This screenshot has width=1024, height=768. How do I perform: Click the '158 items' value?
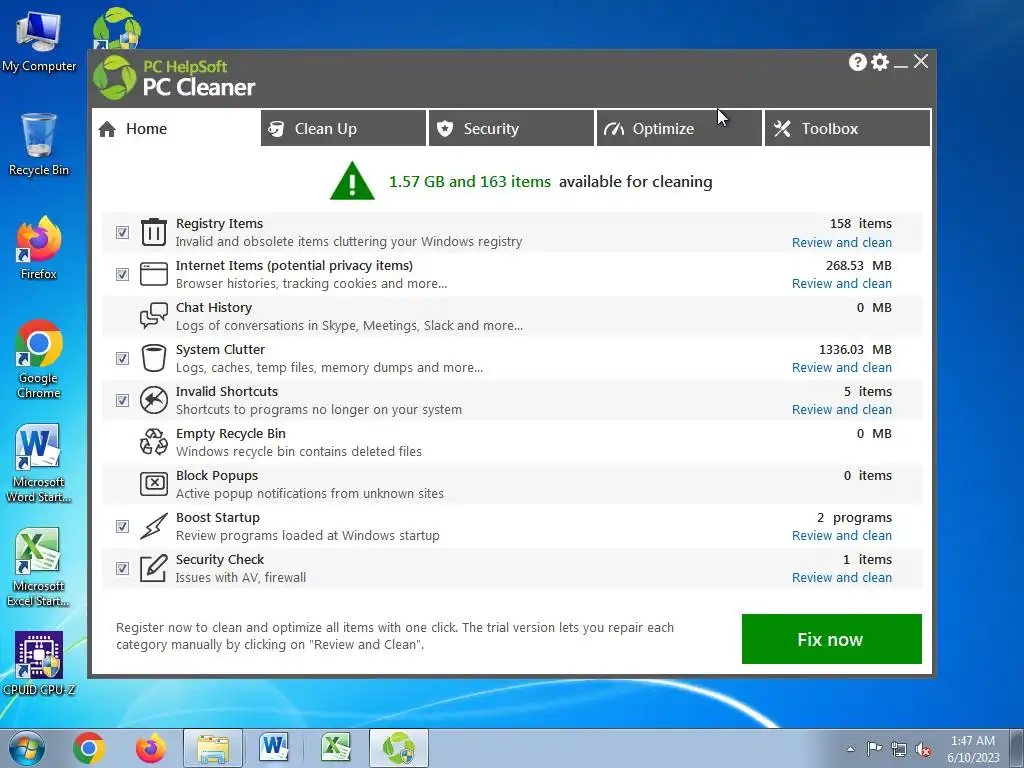tap(861, 223)
